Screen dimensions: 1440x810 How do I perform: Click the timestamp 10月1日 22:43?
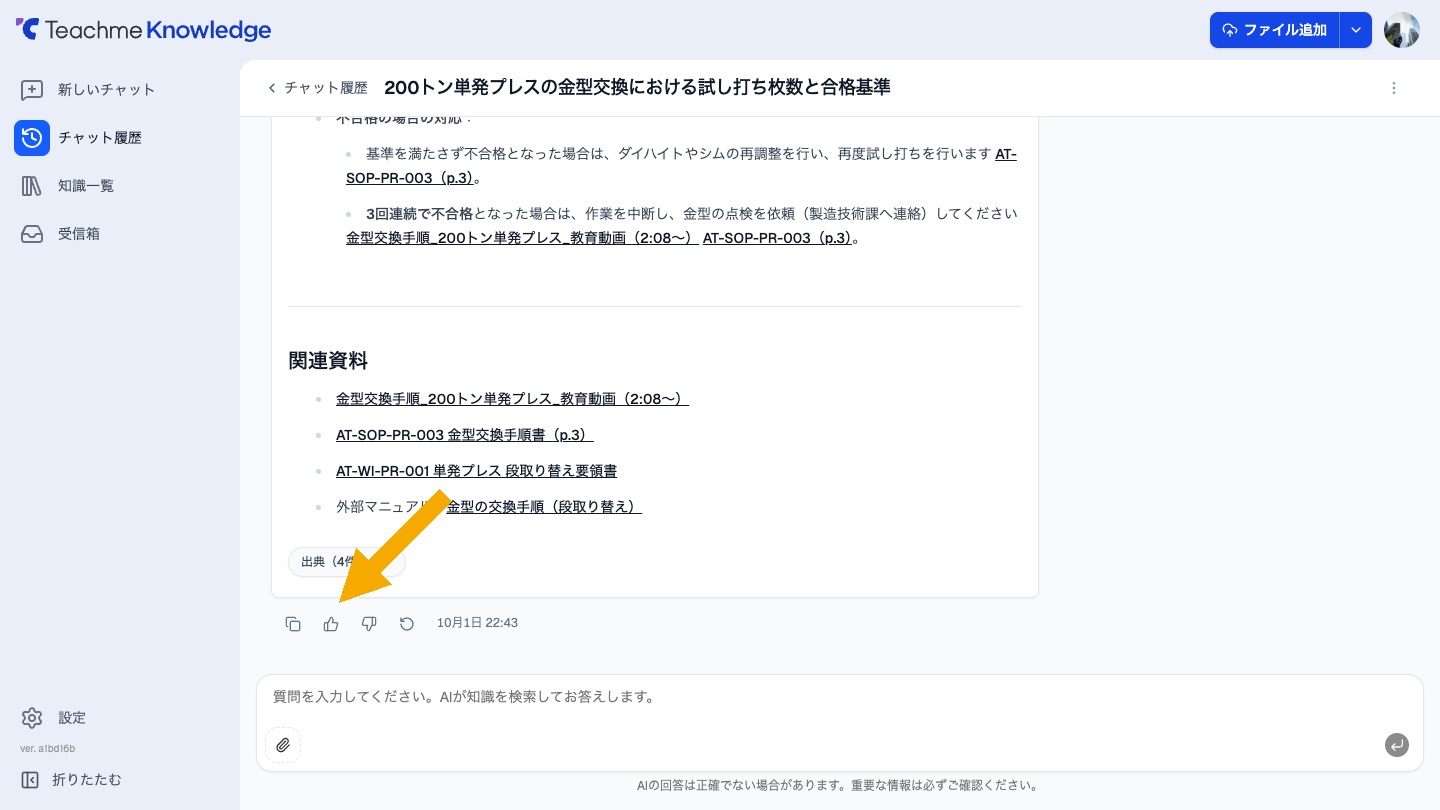coord(477,623)
